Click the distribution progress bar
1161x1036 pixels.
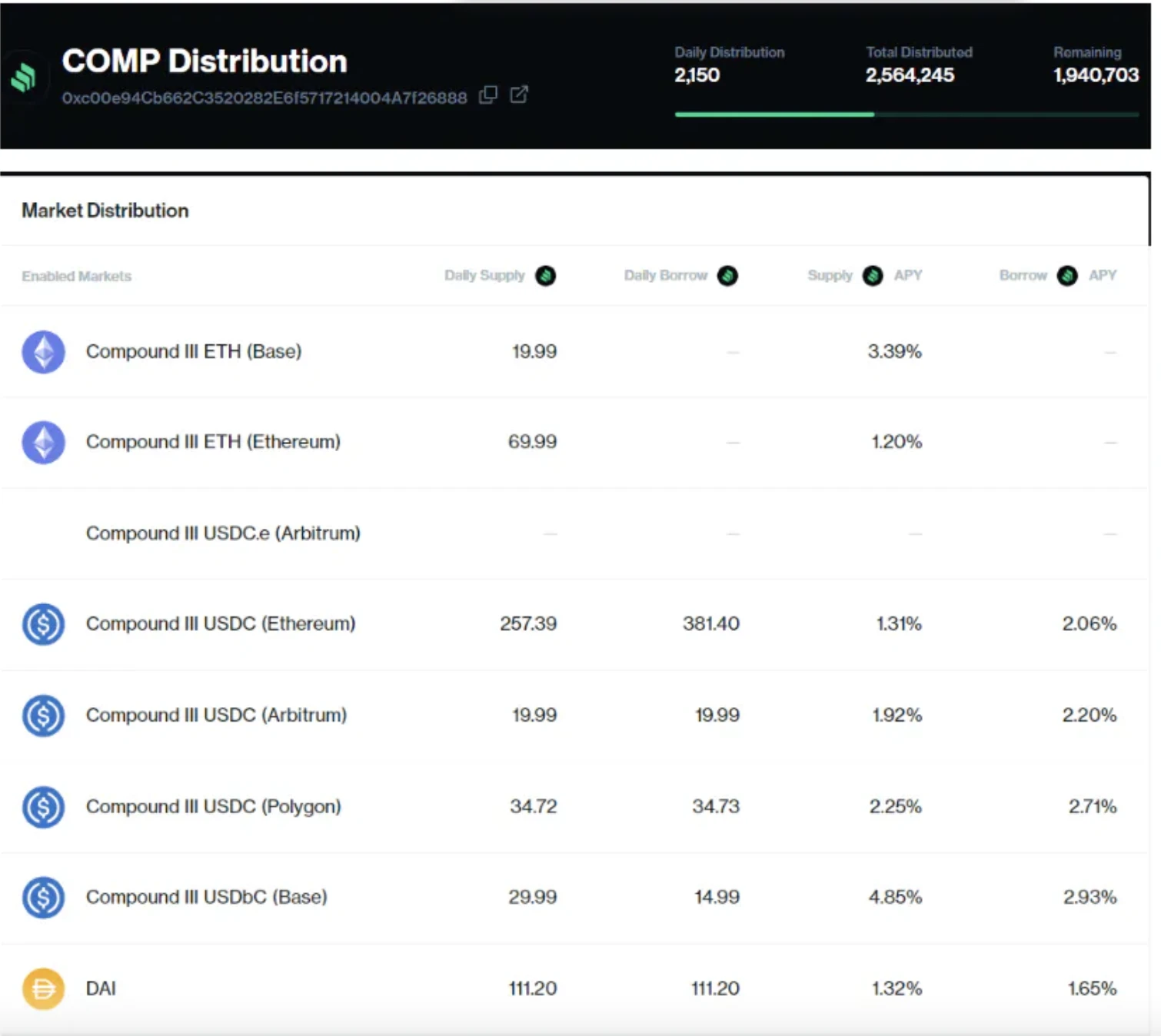click(906, 115)
